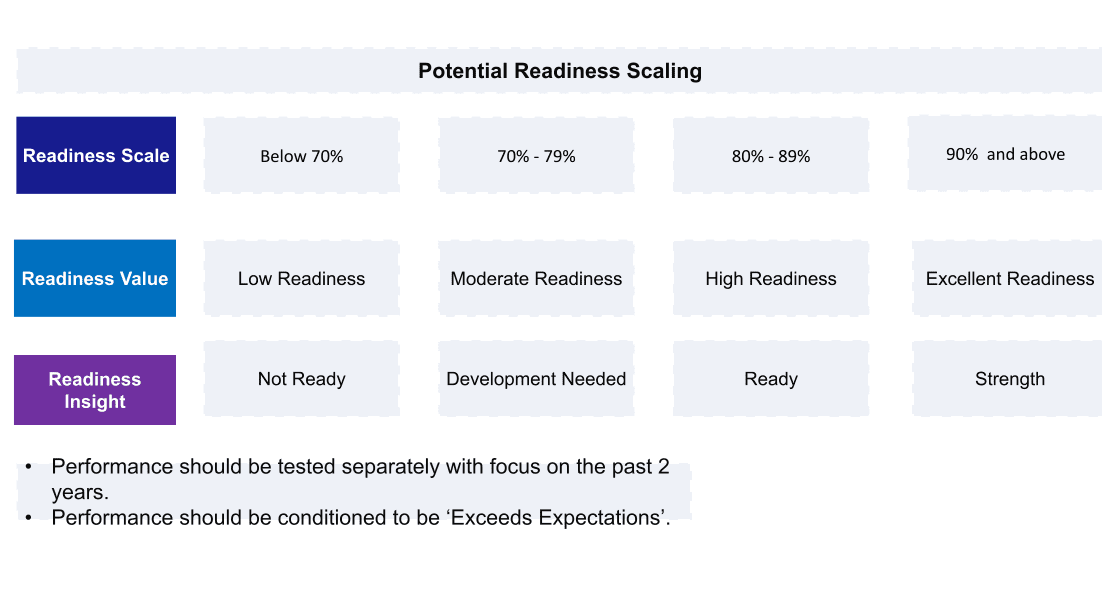
Task: Click the Moderate Readiness box
Action: [536, 278]
